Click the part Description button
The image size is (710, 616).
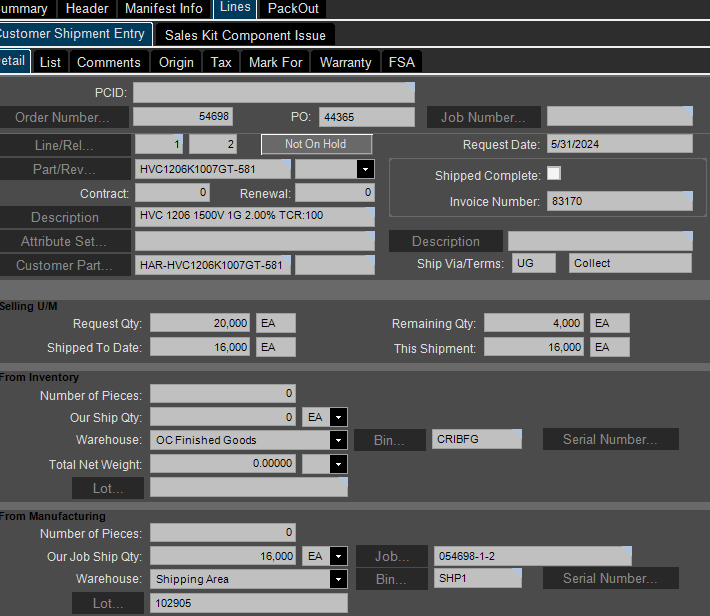(x=64, y=217)
